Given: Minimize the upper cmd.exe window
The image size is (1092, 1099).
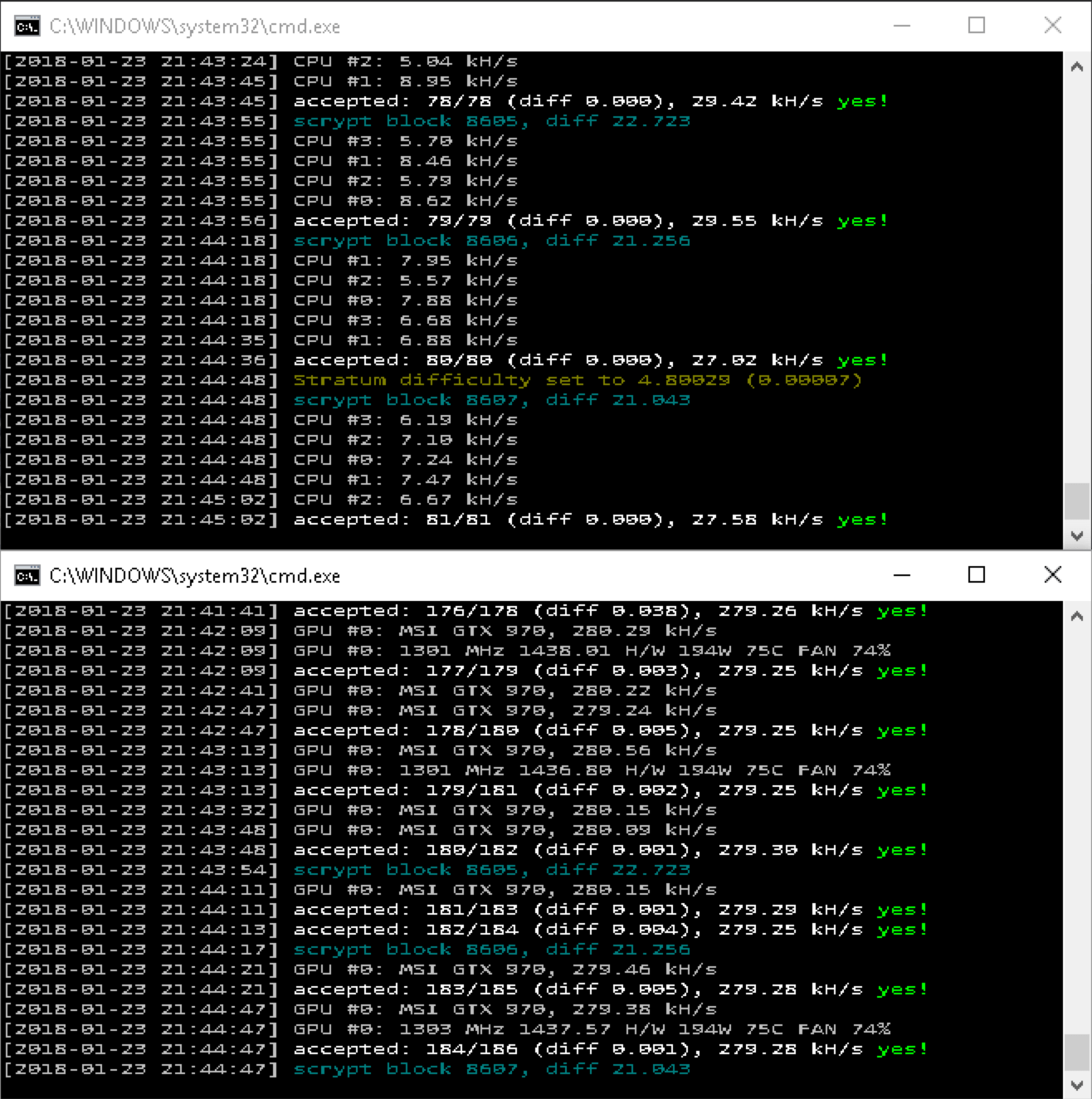Looking at the screenshot, I should 902,26.
